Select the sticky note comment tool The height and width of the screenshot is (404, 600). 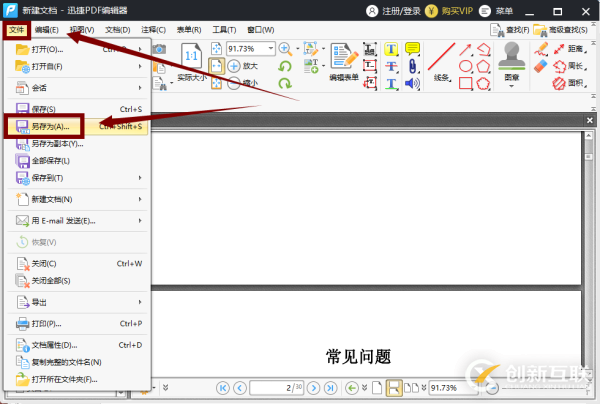tap(412, 49)
